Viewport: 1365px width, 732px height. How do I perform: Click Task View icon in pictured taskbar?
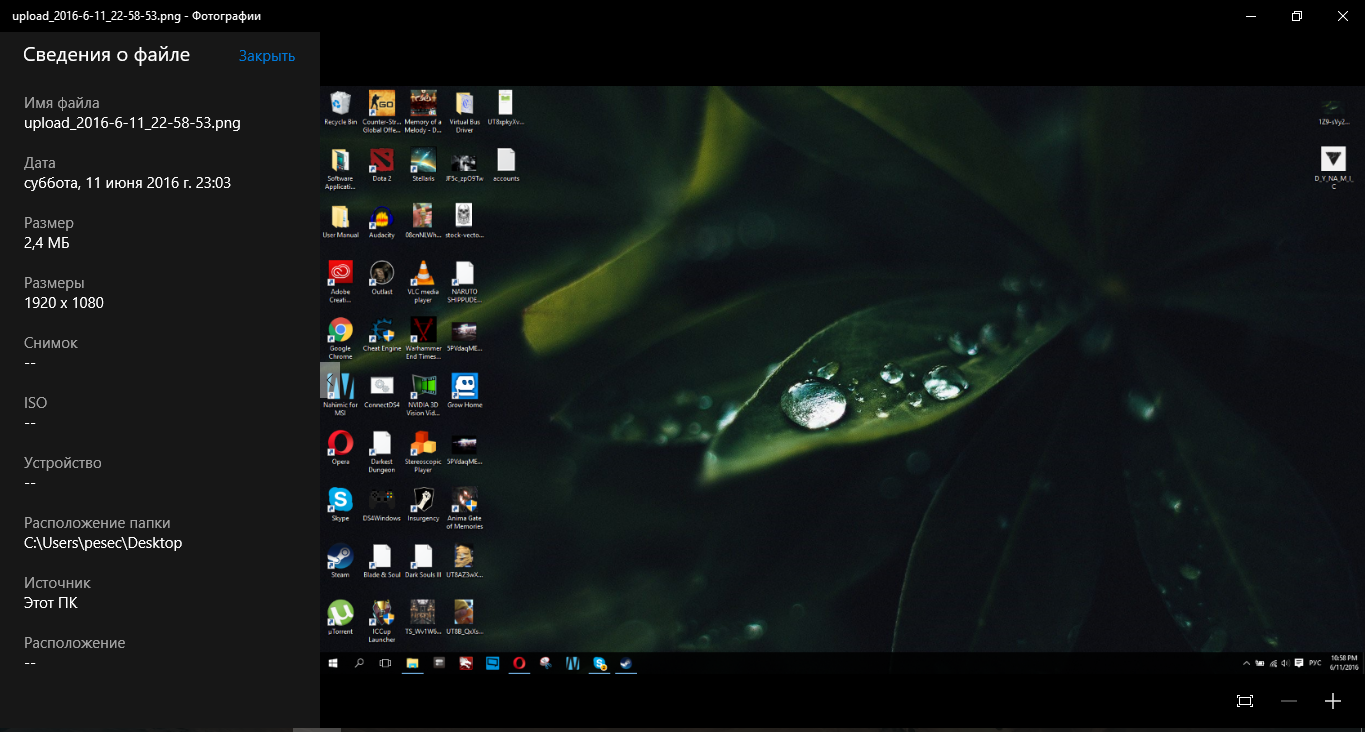click(385, 663)
